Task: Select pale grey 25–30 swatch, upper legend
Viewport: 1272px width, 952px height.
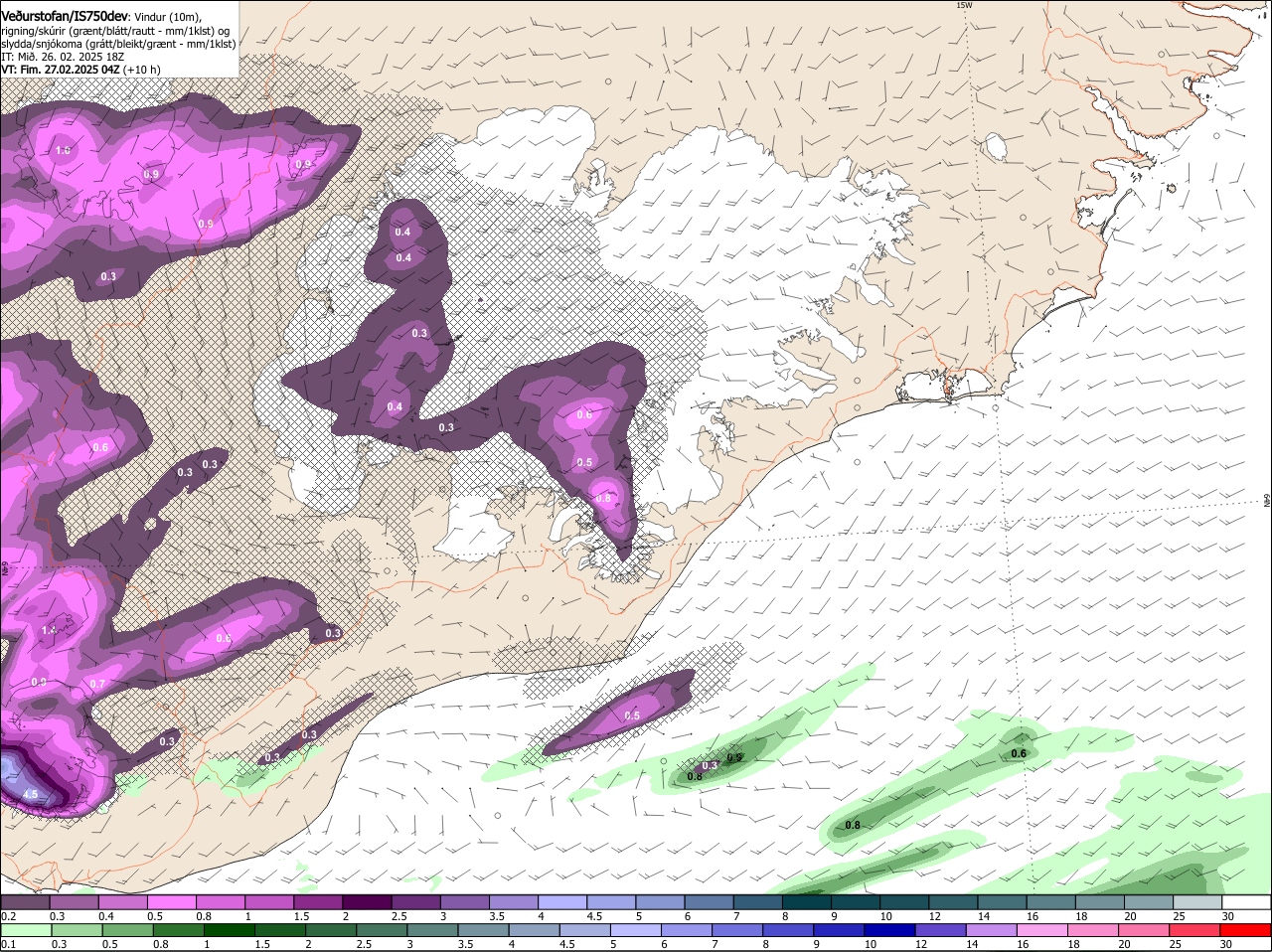Action: pyautogui.click(x=1198, y=902)
